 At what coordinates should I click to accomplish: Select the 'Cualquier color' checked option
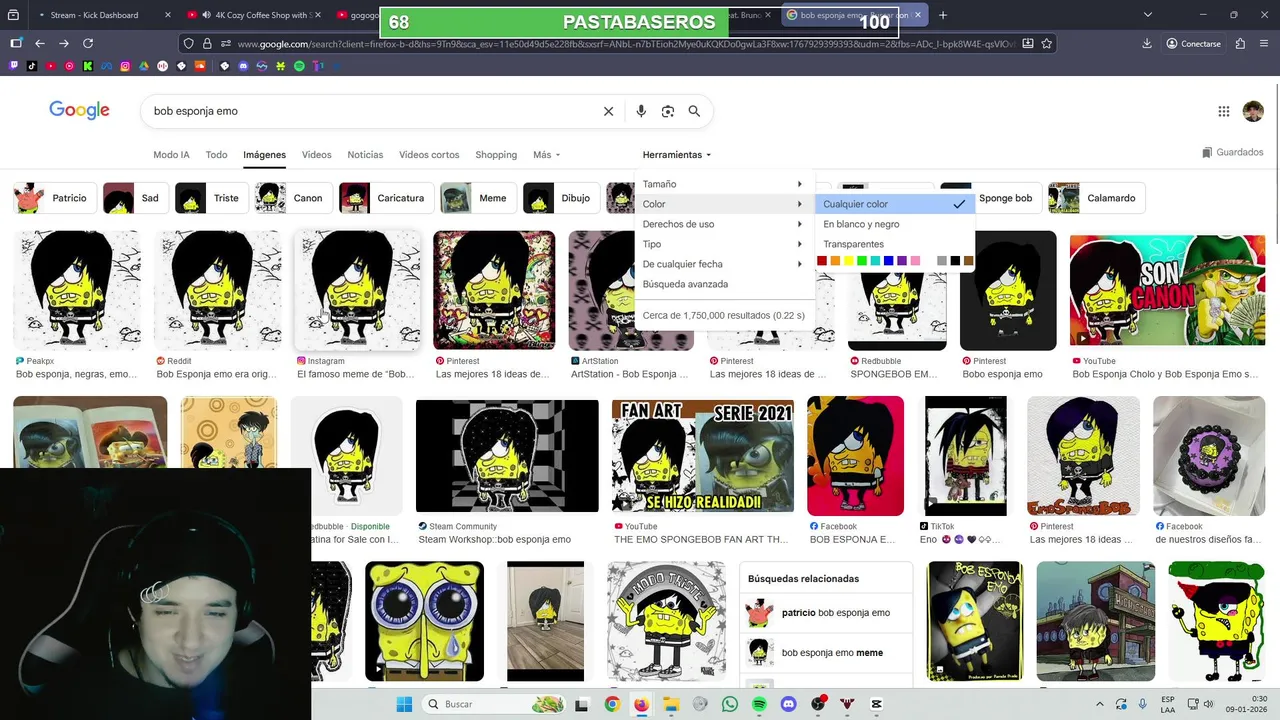[x=894, y=204]
